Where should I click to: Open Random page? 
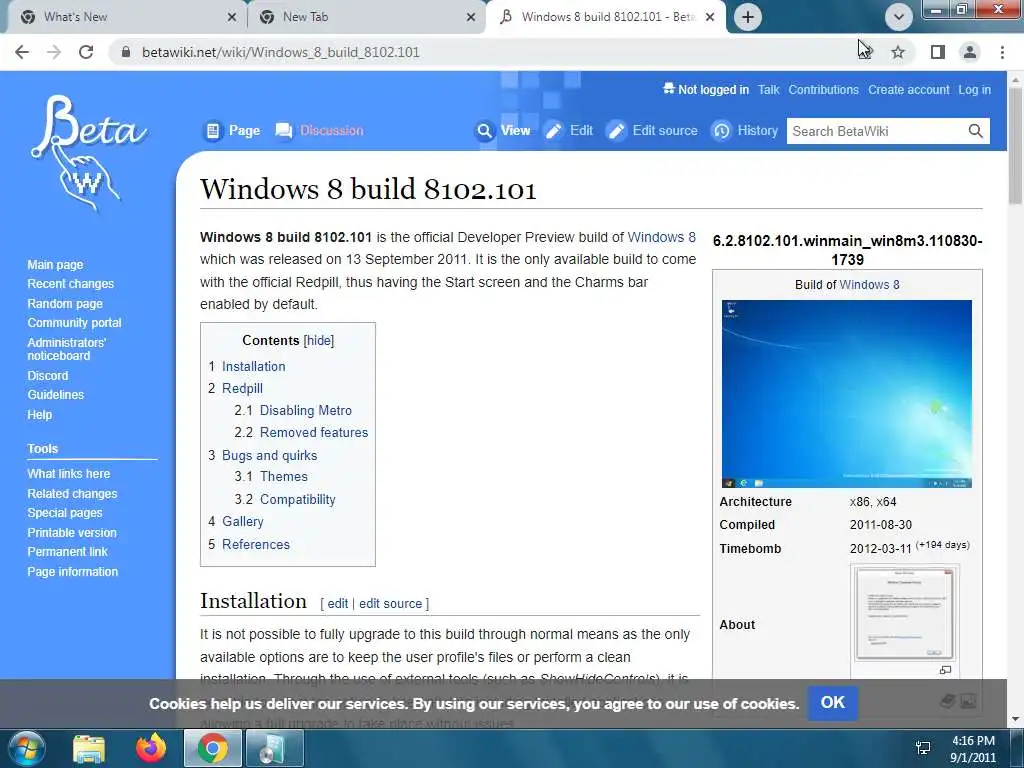[65, 304]
